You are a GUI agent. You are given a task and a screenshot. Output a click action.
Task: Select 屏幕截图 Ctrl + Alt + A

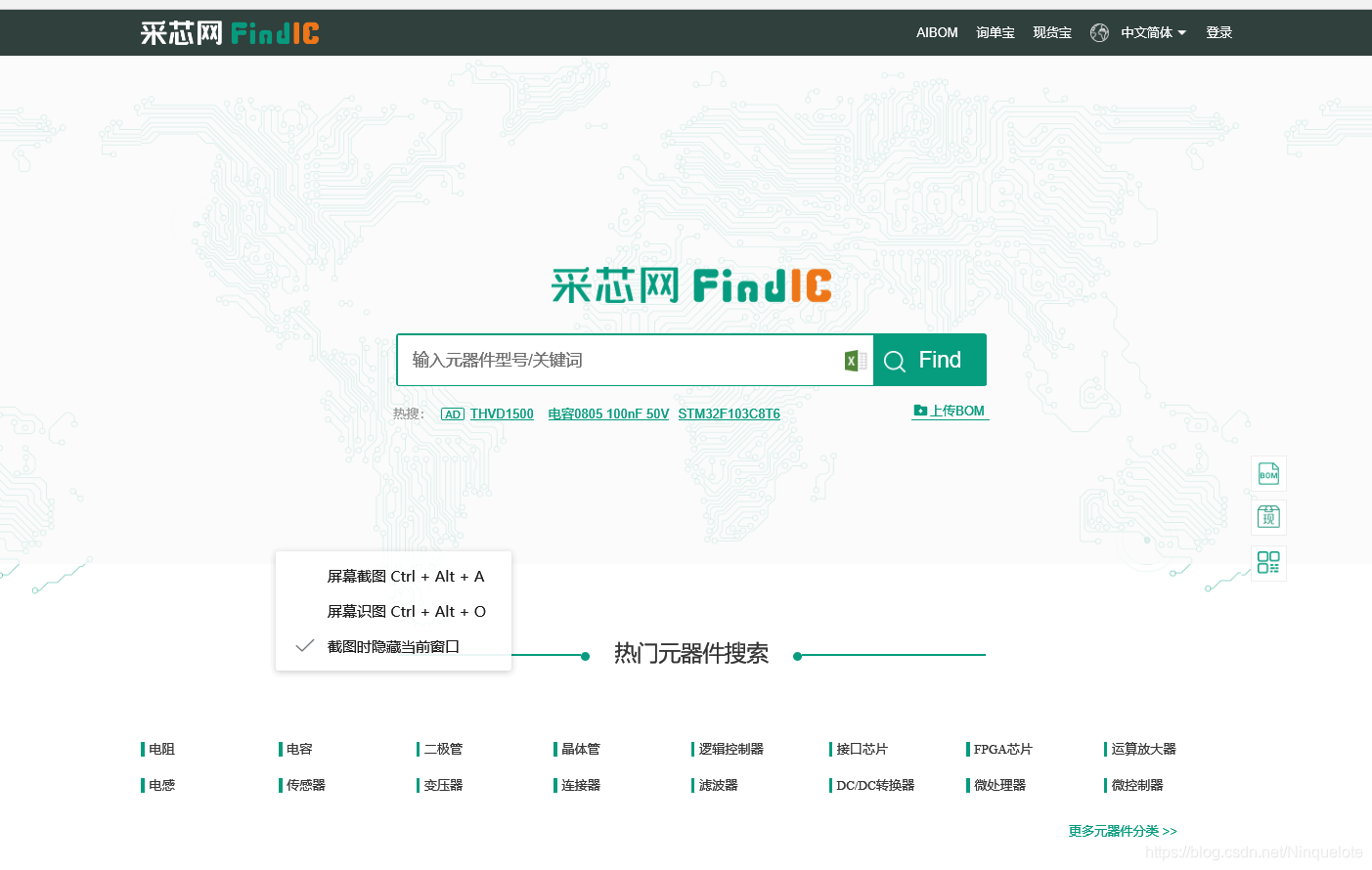click(x=393, y=577)
